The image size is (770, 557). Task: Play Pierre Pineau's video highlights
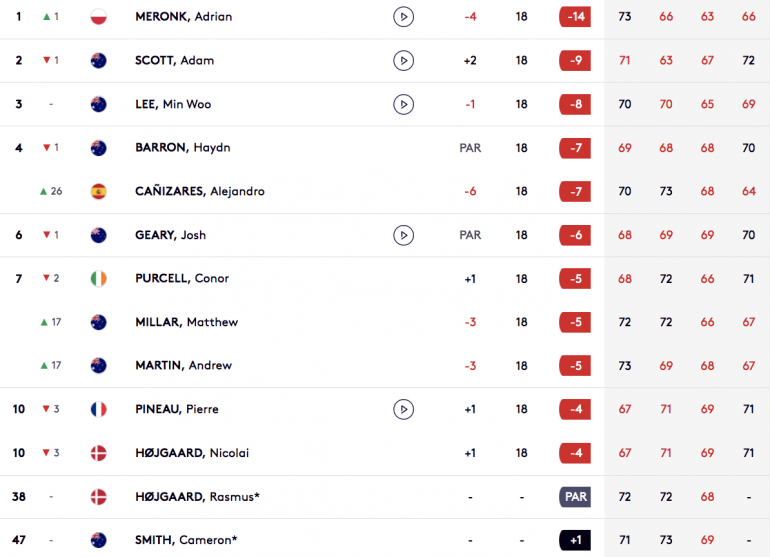(x=403, y=409)
